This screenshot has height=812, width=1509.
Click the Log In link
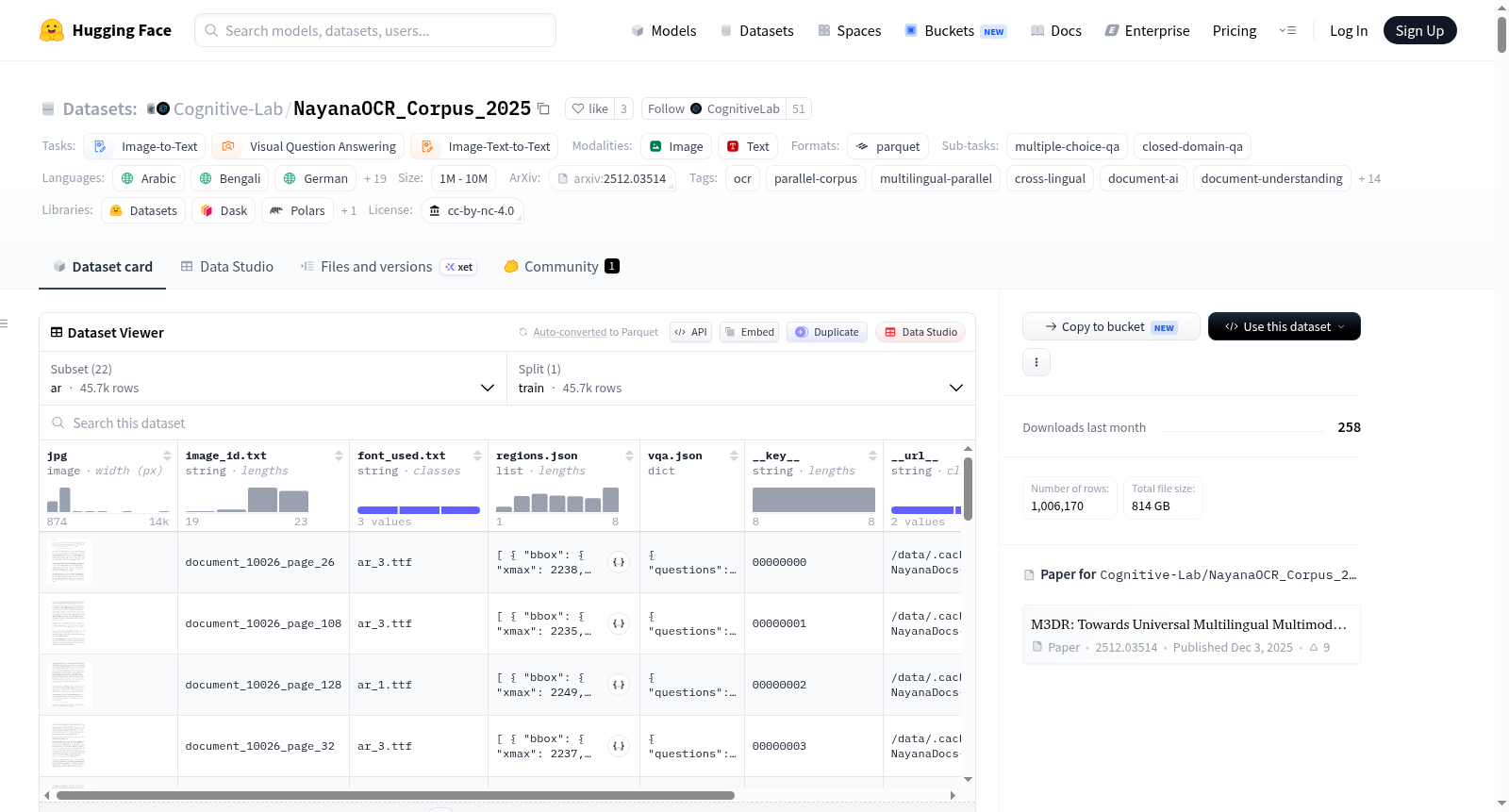tap(1349, 30)
